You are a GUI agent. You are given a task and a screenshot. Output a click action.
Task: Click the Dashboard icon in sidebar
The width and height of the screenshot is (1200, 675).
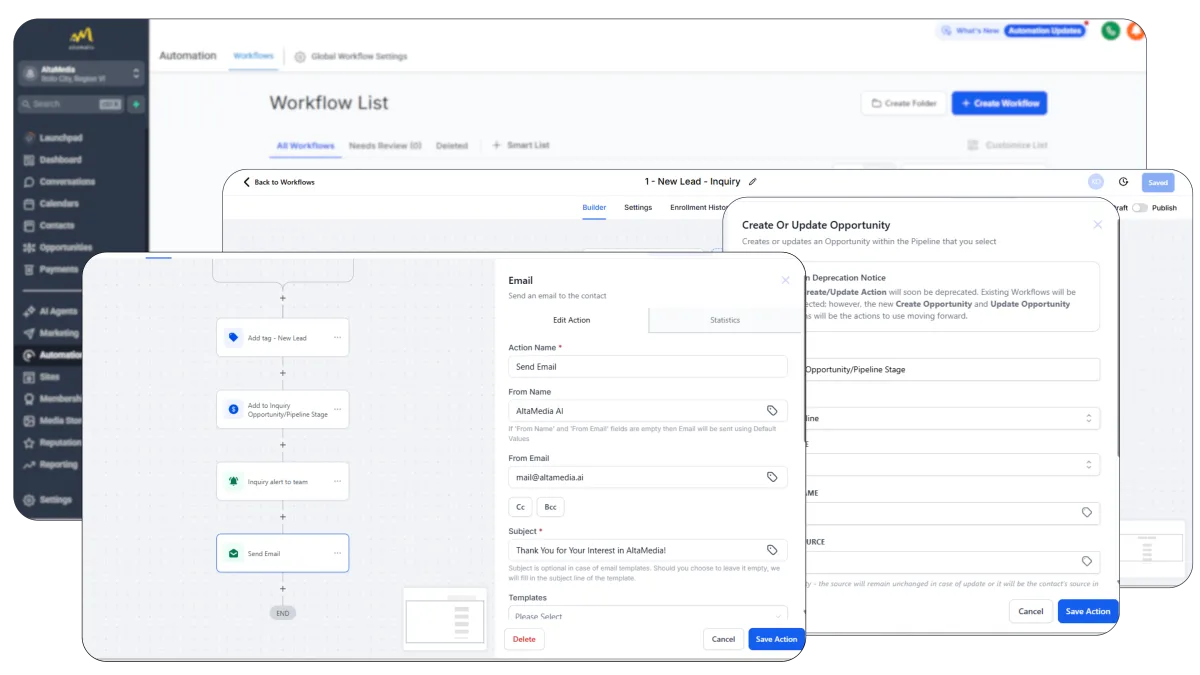point(30,160)
